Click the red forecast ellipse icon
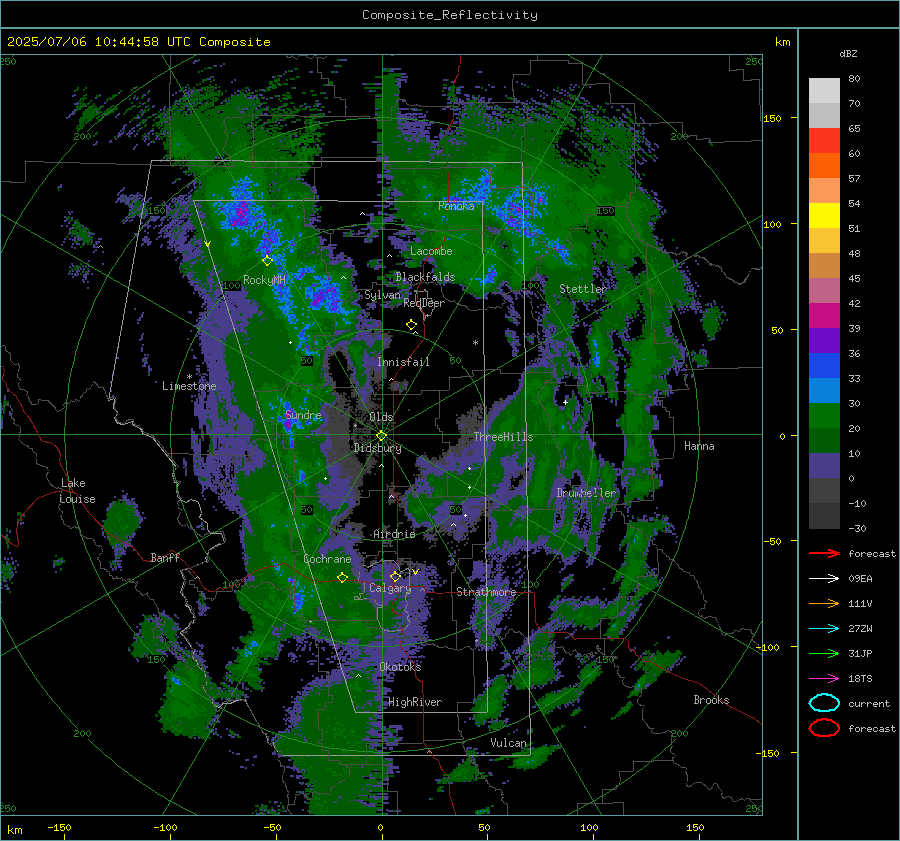Screen dimensions: 900x841 (824, 728)
